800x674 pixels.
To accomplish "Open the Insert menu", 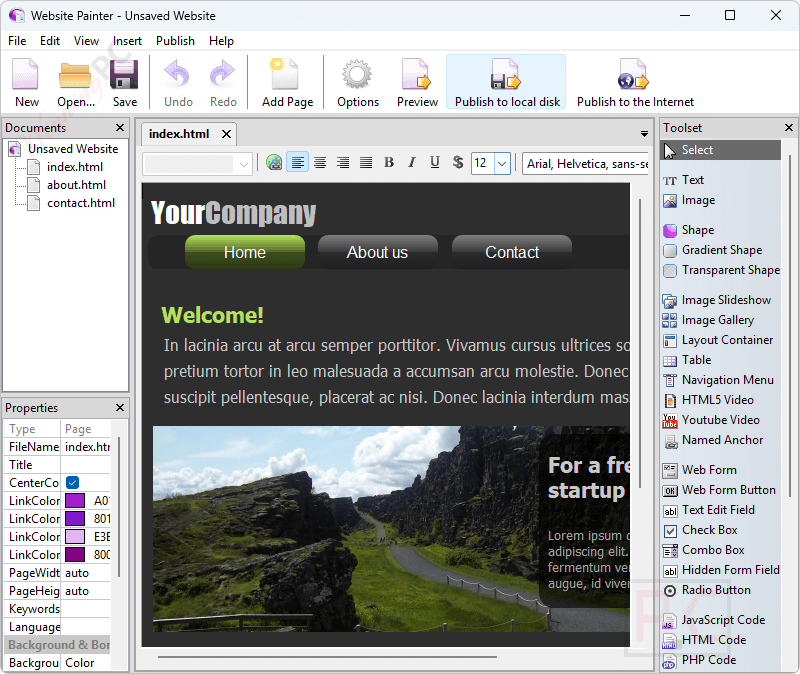I will [127, 41].
